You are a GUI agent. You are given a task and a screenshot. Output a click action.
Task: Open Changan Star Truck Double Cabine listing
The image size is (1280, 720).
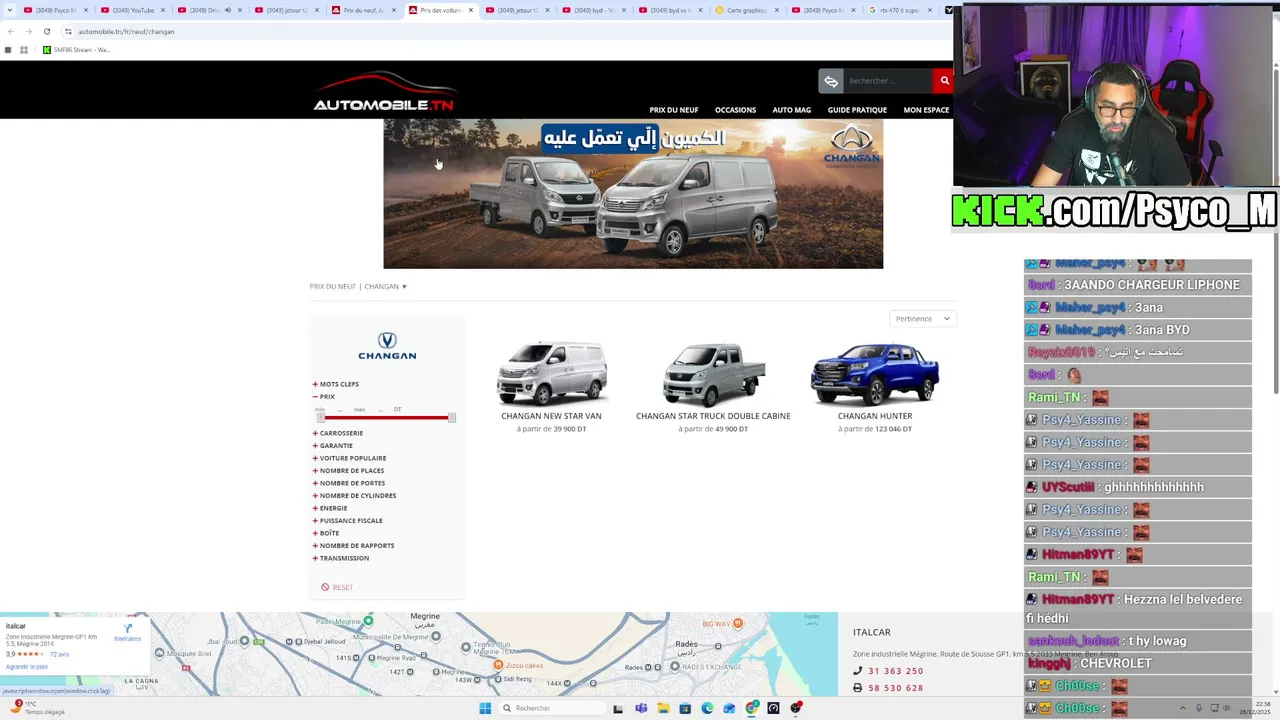click(713, 387)
